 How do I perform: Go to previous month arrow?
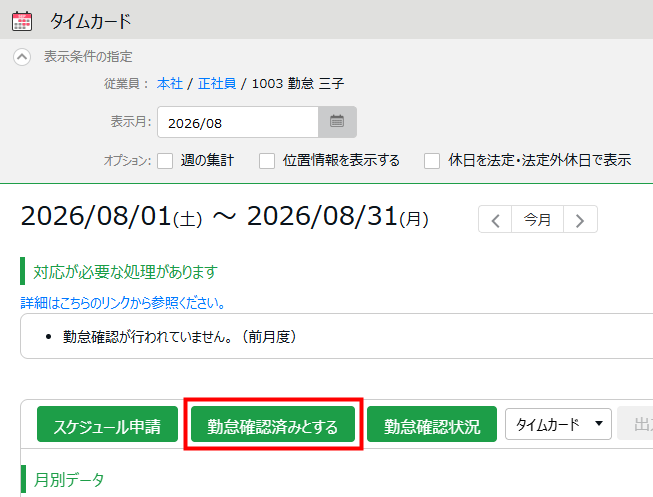495,220
